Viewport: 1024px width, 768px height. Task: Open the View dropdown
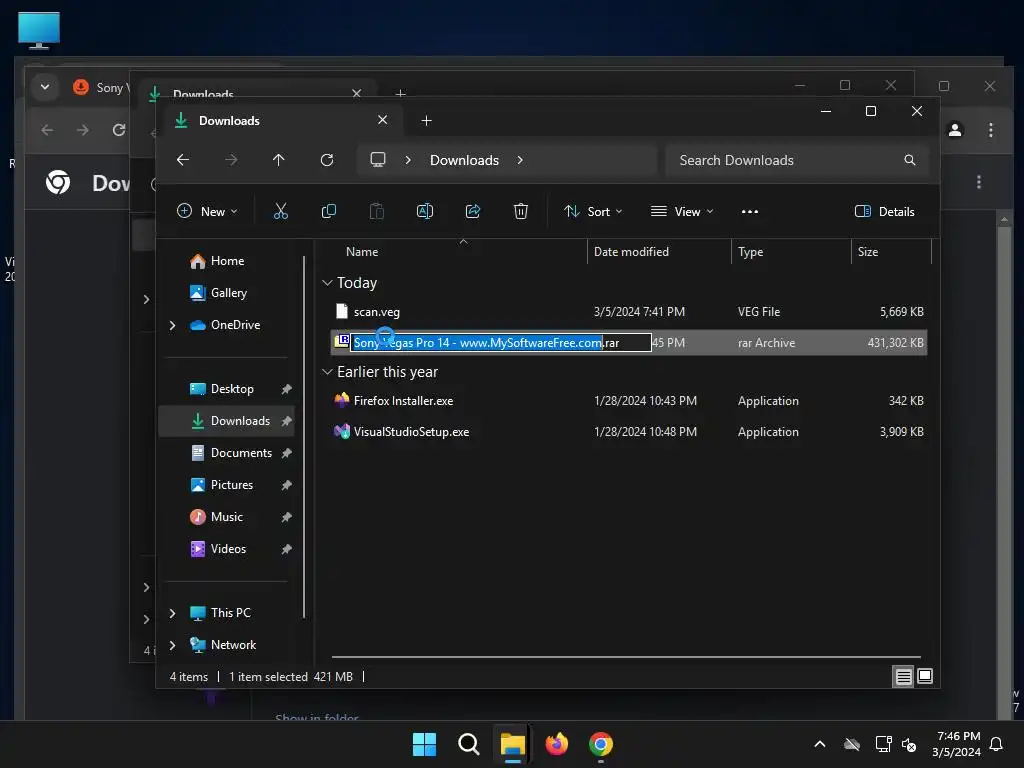pos(682,211)
